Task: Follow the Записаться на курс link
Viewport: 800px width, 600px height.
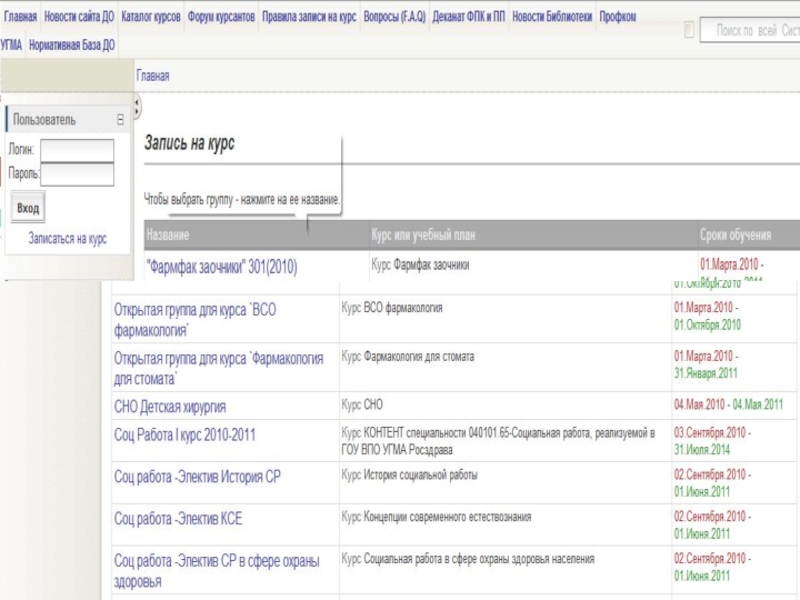Action: [x=67, y=238]
